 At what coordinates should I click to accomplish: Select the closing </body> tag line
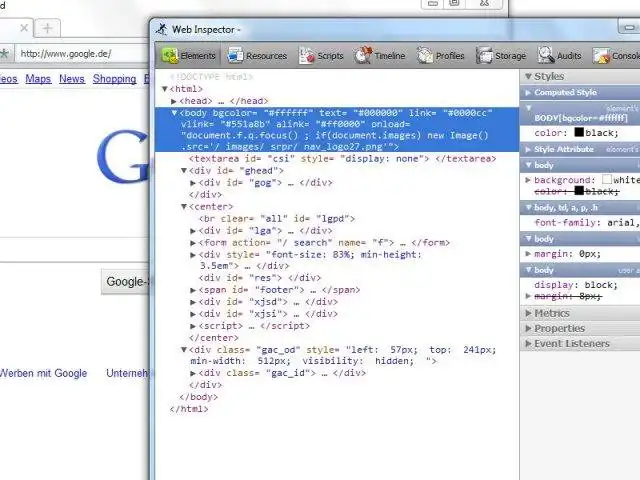(x=198, y=397)
